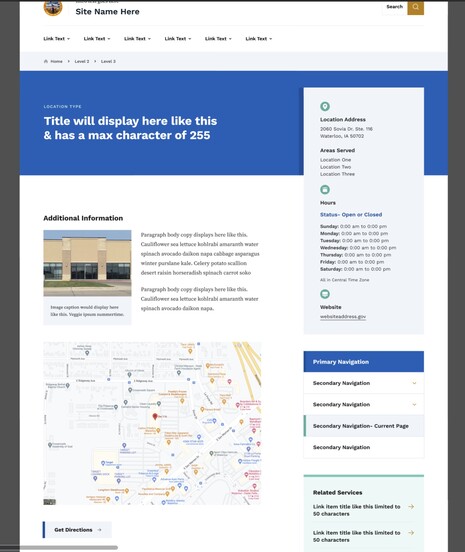The height and width of the screenshot is (552, 465).
Task: Open the third Link Text dropdown menu
Action: tap(138, 39)
